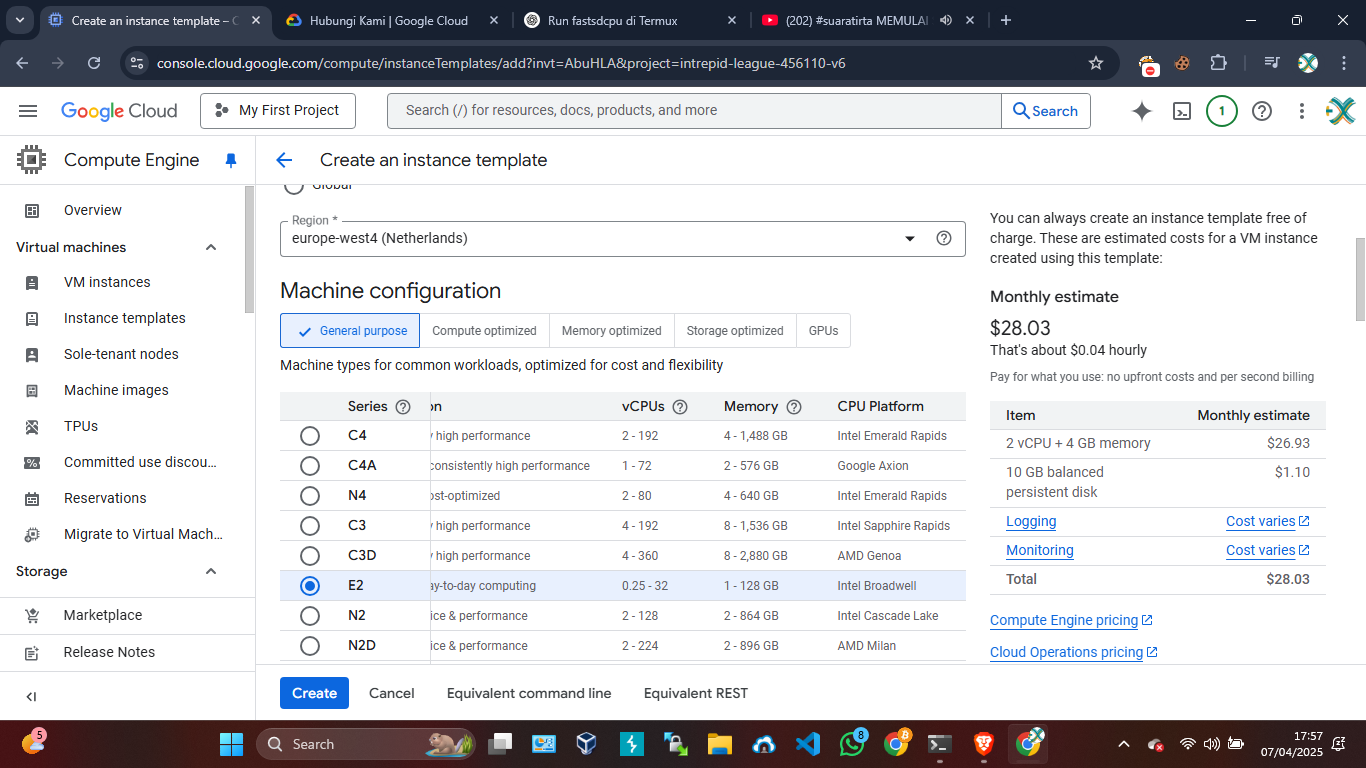This screenshot has width=1366, height=768.
Task: Select the N4 series radio button
Action: click(x=310, y=496)
